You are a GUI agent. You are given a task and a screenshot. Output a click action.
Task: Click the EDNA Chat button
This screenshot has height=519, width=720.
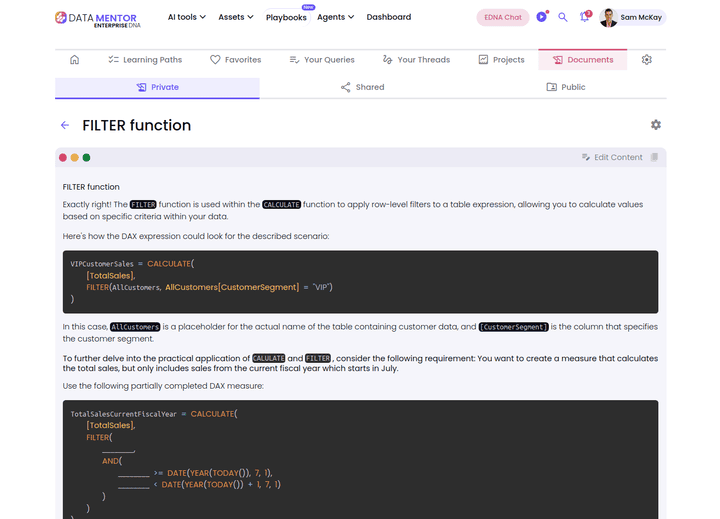pyautogui.click(x=503, y=17)
